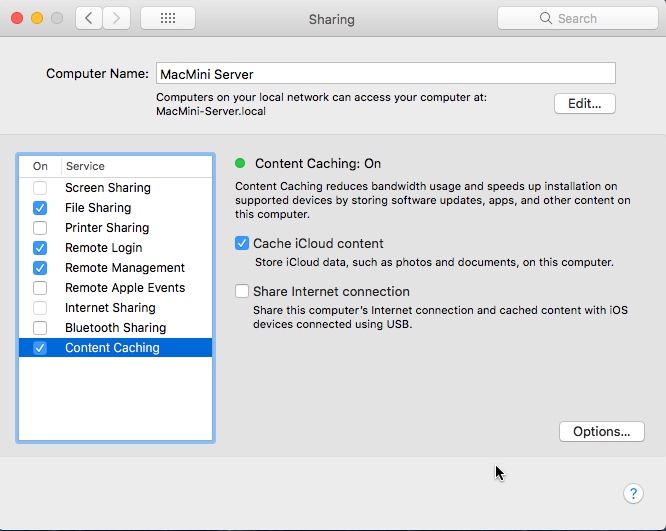This screenshot has height=531, width=666.
Task: Uncheck the Remote Login checkbox
Action: pos(40,248)
